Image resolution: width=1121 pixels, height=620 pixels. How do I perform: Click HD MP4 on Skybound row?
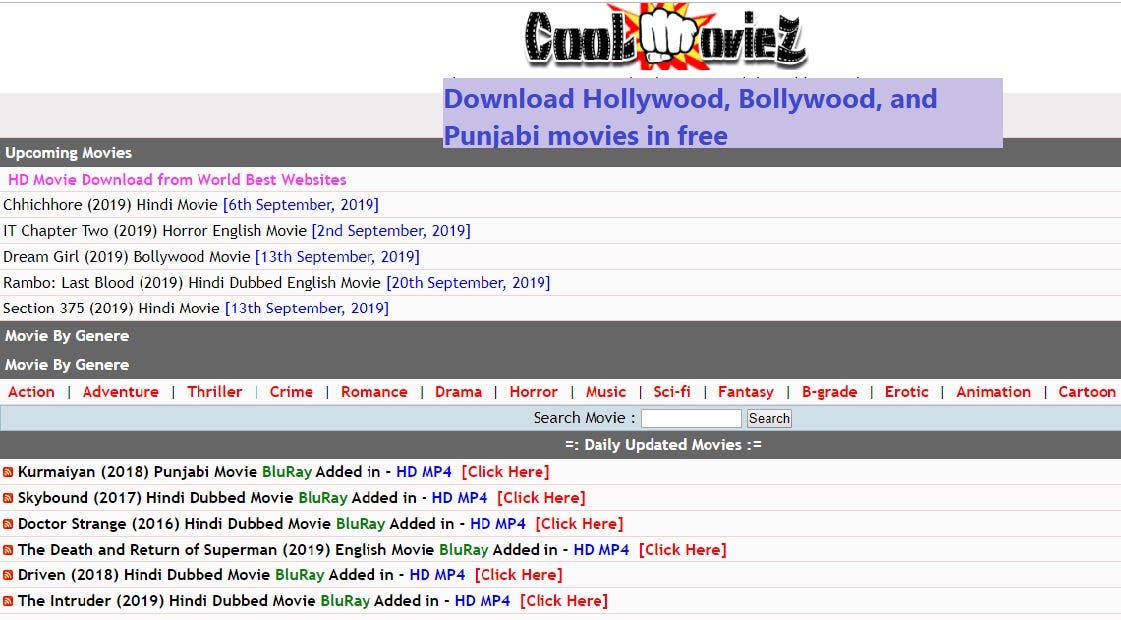460,498
